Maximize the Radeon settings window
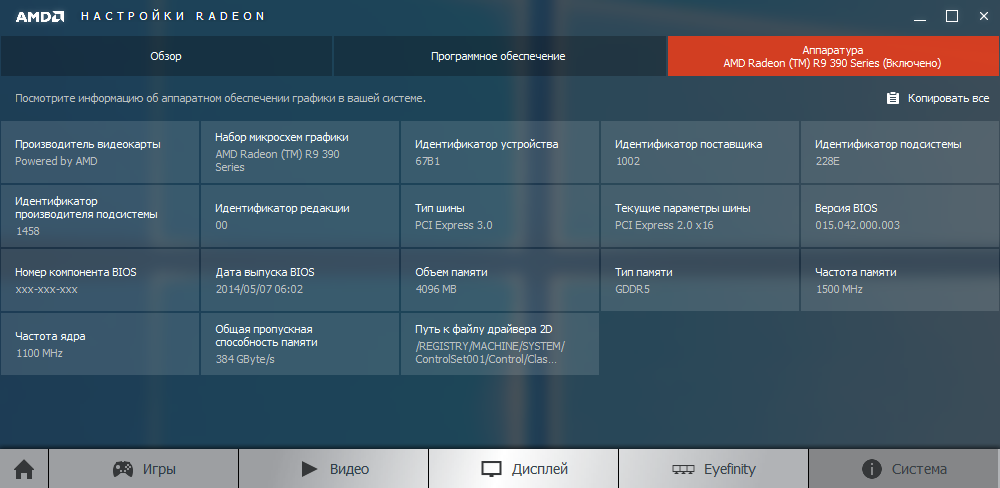 click(x=952, y=17)
